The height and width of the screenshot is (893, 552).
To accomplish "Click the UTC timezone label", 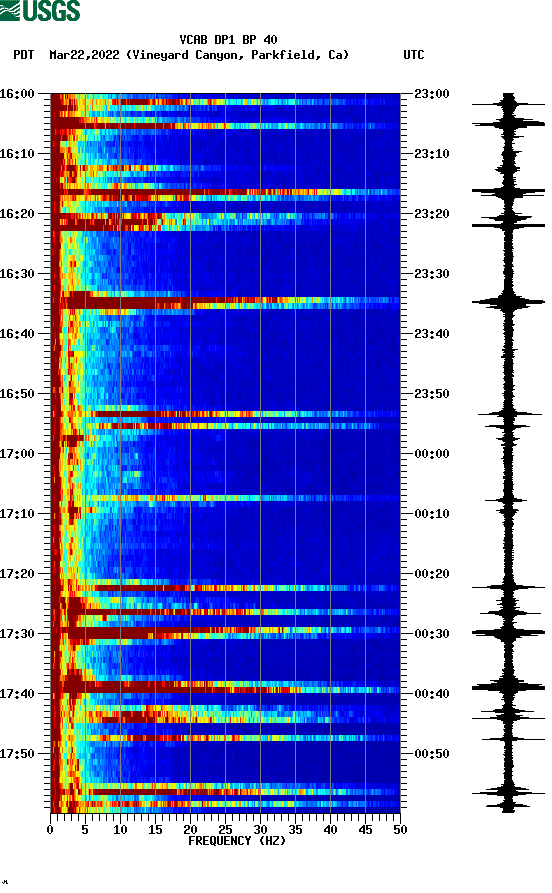I will pos(414,55).
